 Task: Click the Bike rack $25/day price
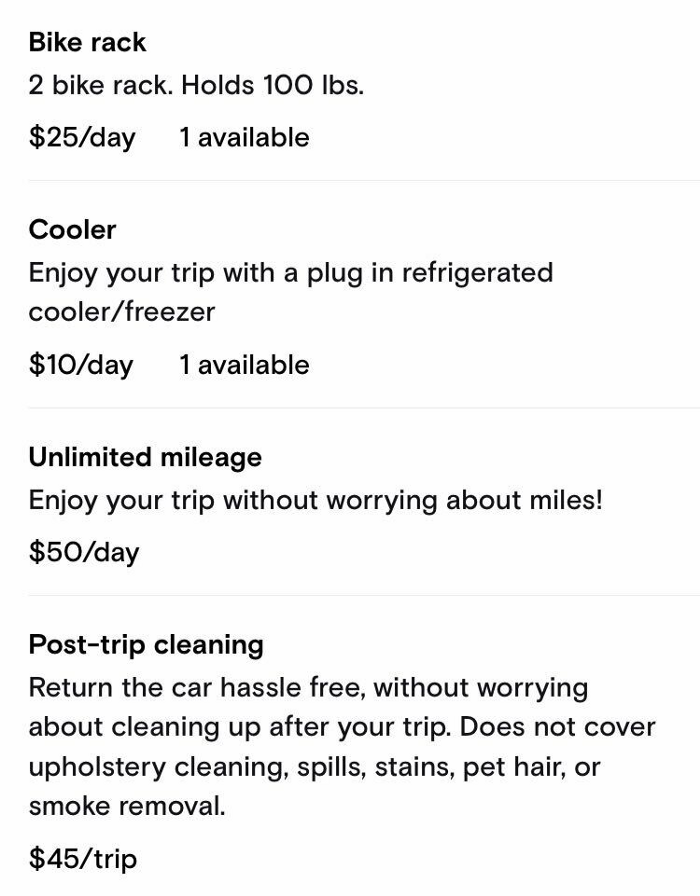[x=82, y=138]
